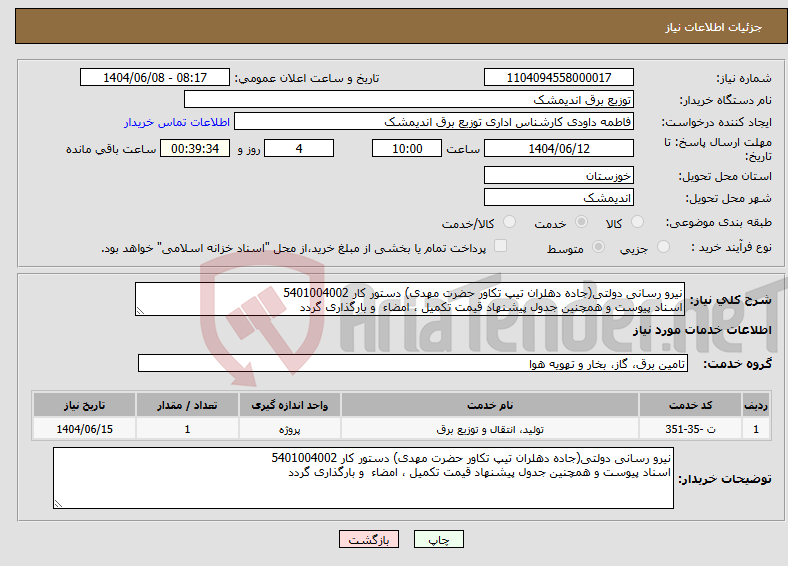Click the remaining time field 00:39:34
The image size is (788, 566).
[x=195, y=148]
